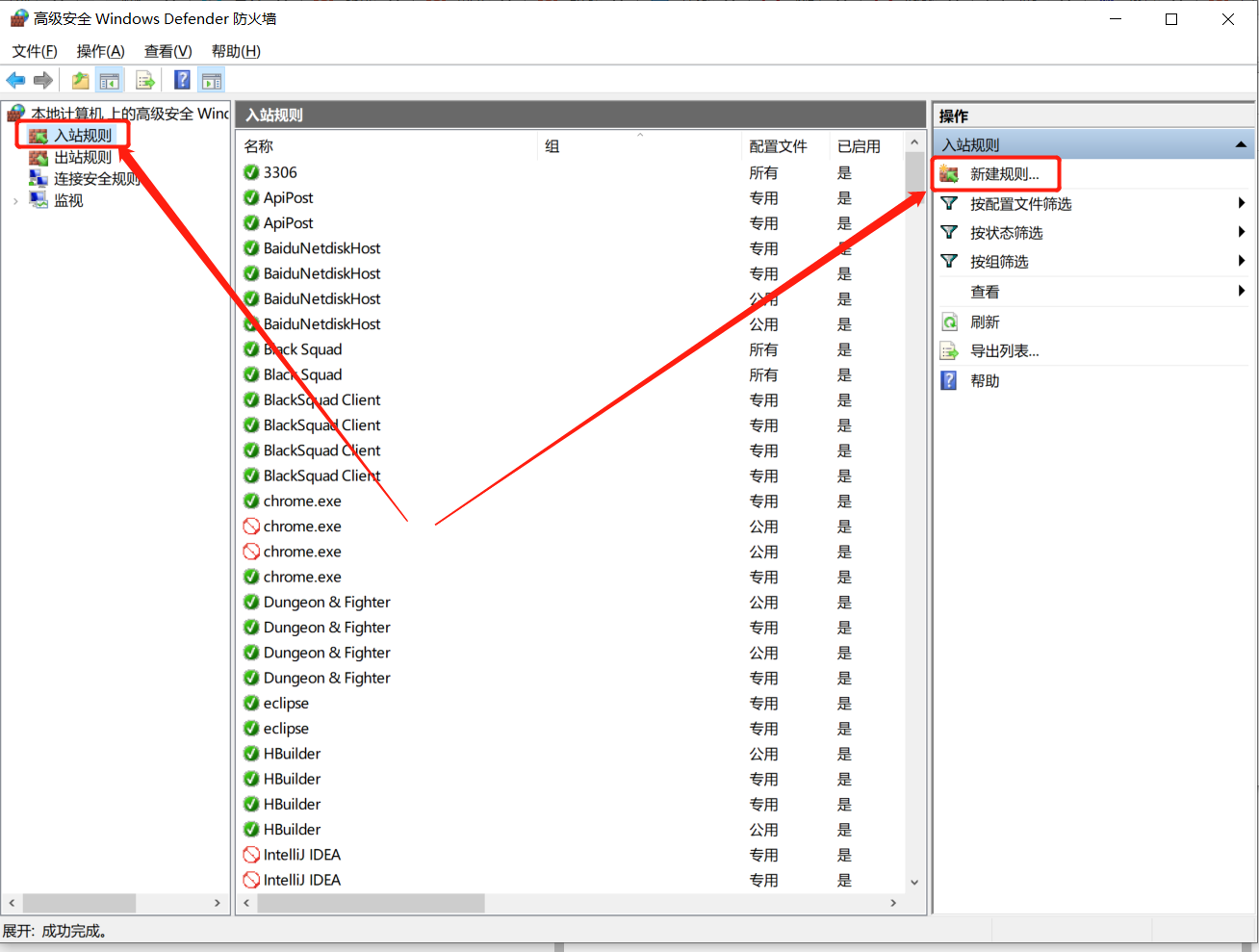Click the rule list scroll-up arrow
Viewport: 1259px width, 952px height.
pos(914,142)
